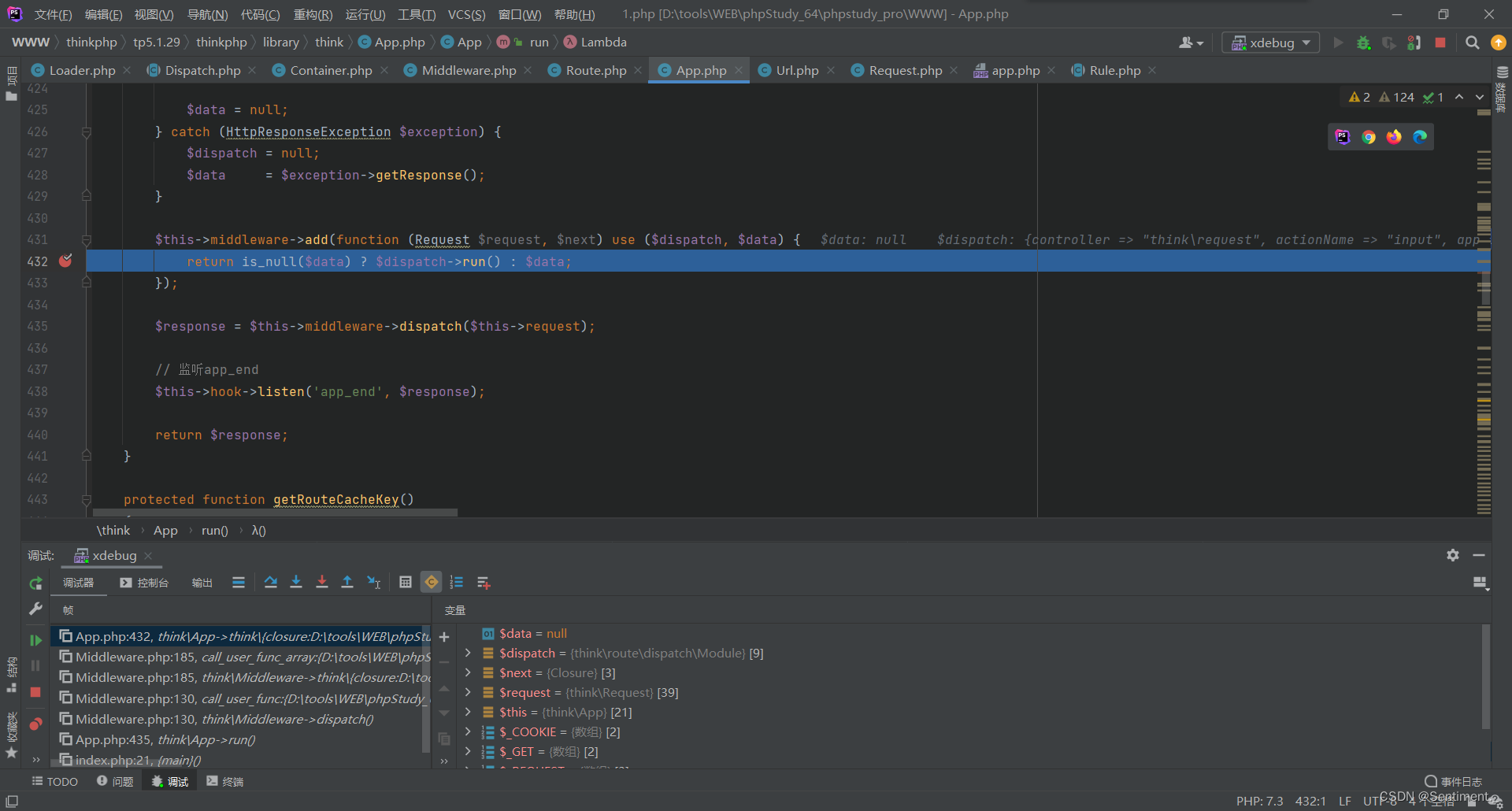This screenshot has width=1512, height=811.
Task: Close the Middleware.php tab
Action: click(528, 71)
